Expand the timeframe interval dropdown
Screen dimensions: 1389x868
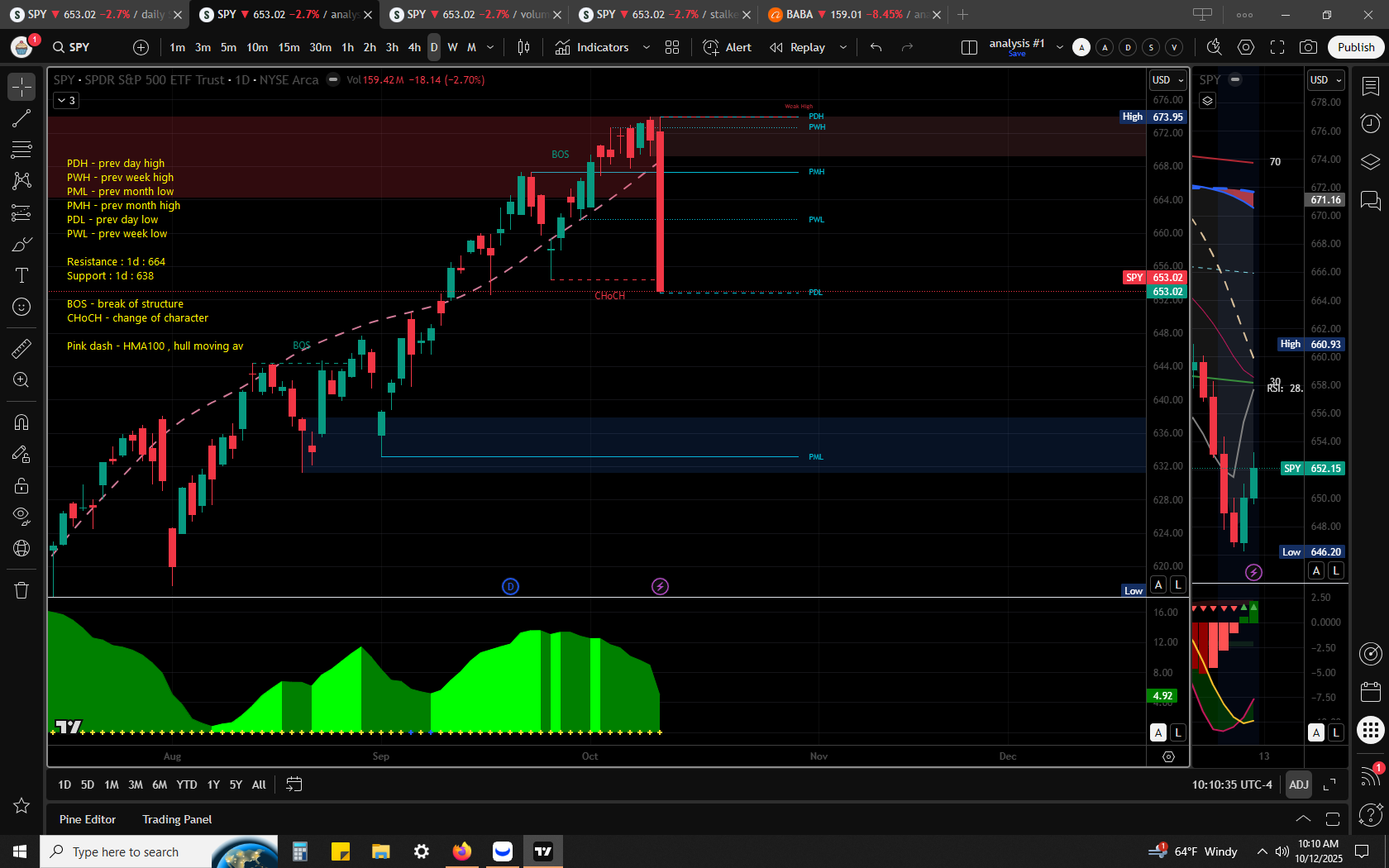(490, 47)
